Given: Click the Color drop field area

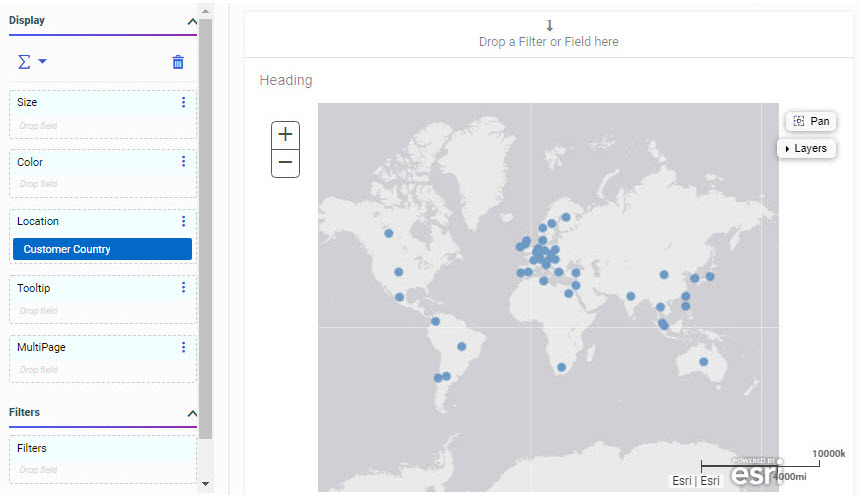Looking at the screenshot, I should pos(103,184).
